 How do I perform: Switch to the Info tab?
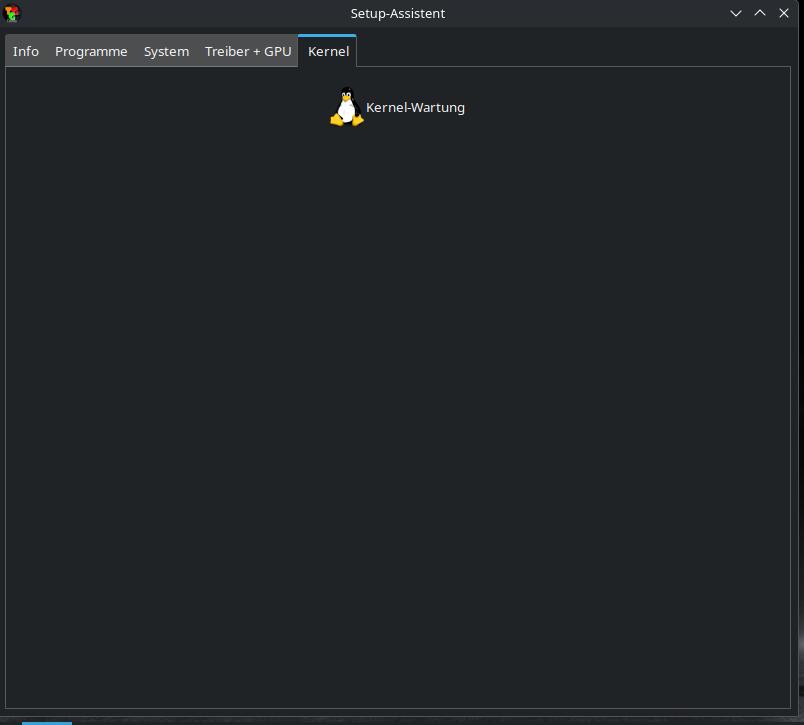click(26, 52)
